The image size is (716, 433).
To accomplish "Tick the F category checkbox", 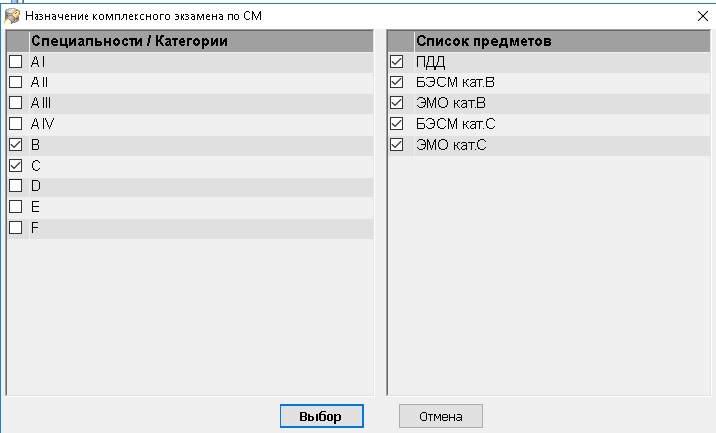I will click(16, 227).
